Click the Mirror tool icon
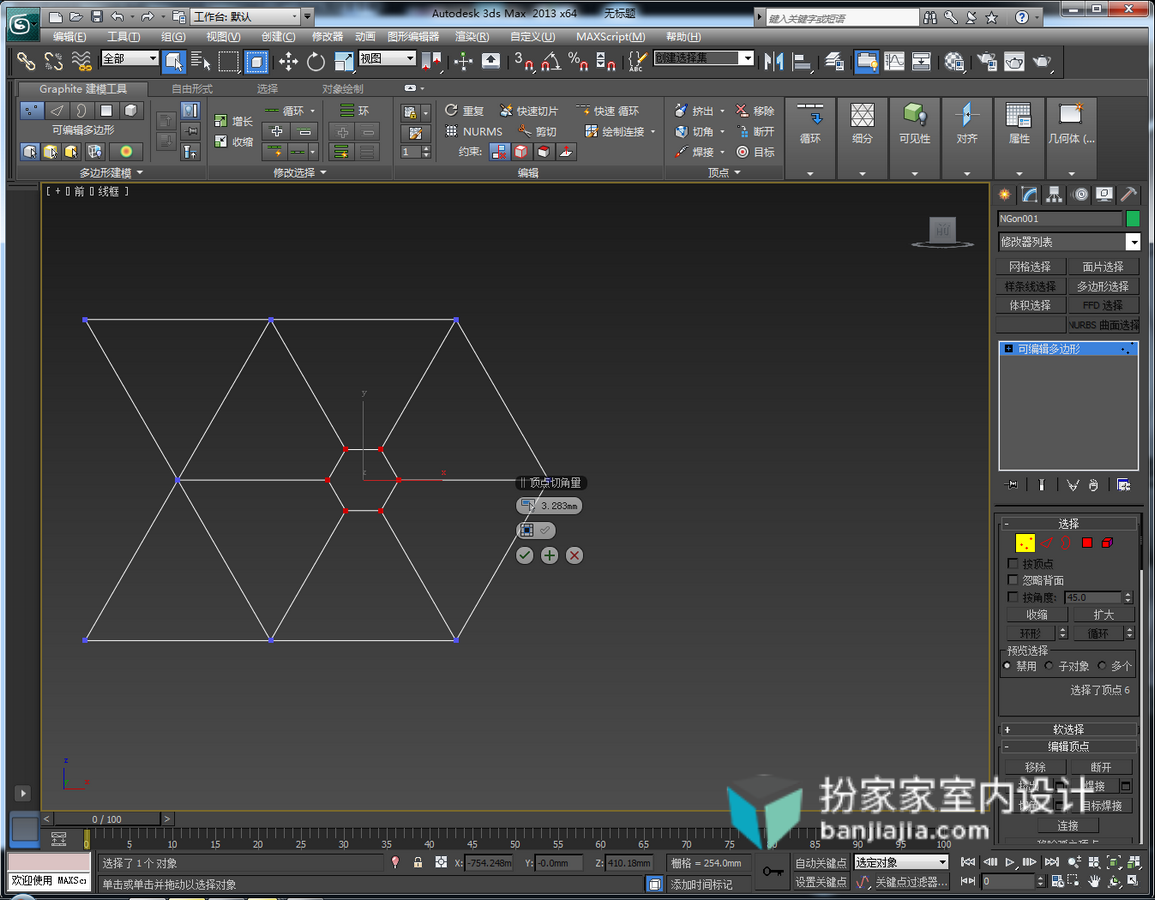Screen dimensions: 1155x900 (773, 62)
